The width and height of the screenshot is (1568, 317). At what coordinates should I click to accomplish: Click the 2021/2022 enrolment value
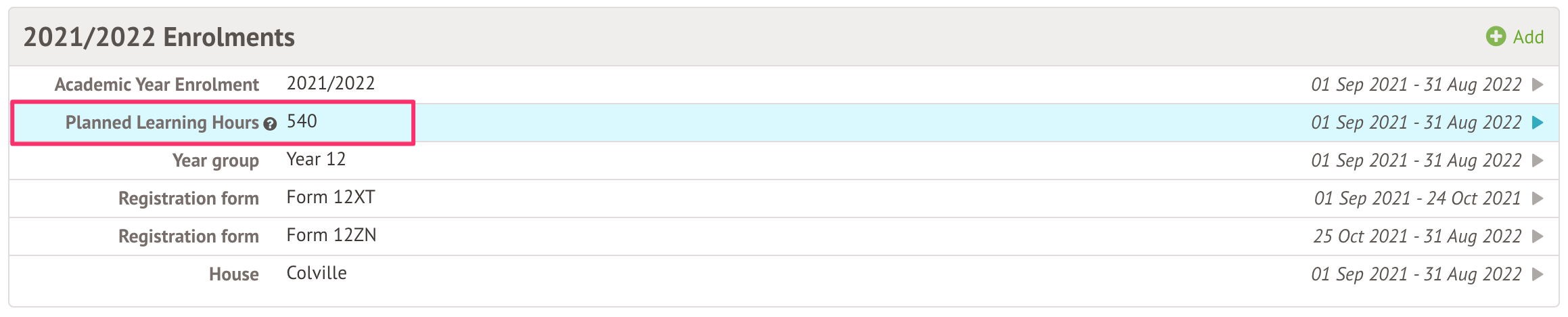point(330,83)
